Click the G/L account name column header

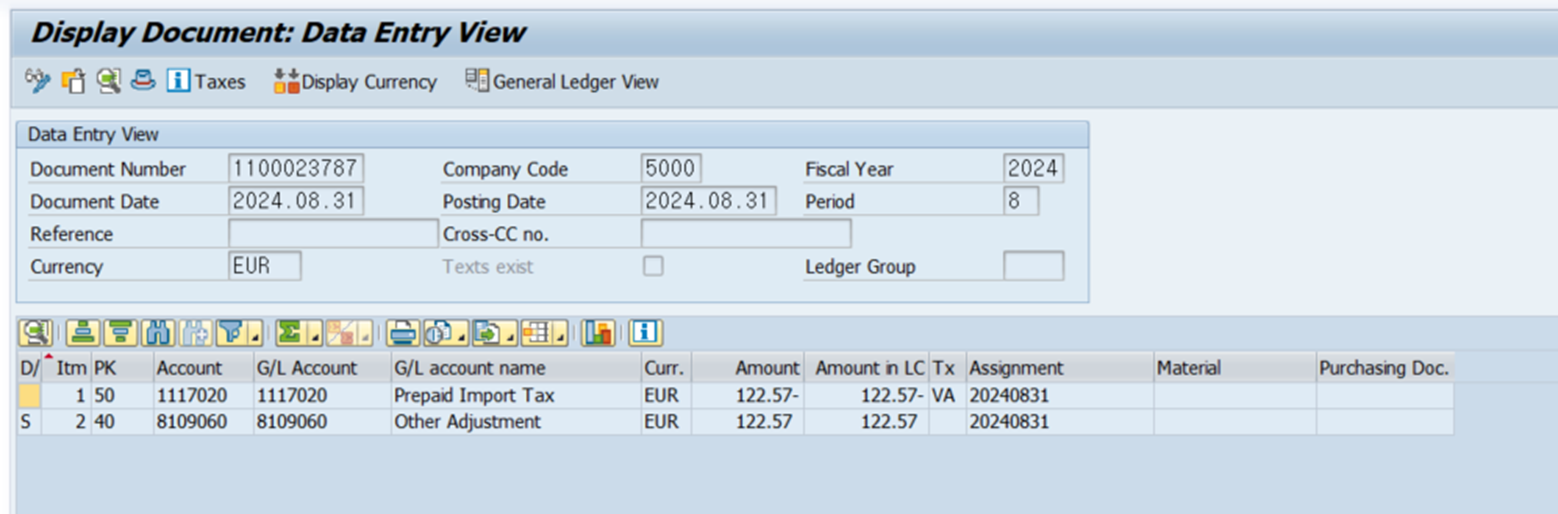[516, 368]
